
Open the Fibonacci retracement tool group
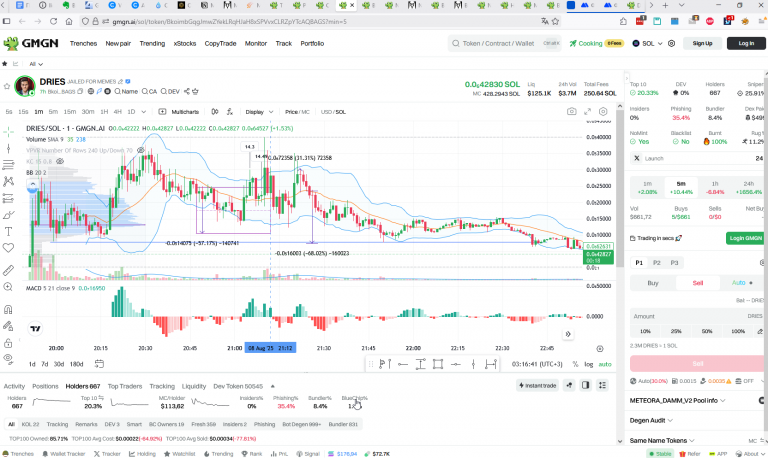[8, 165]
